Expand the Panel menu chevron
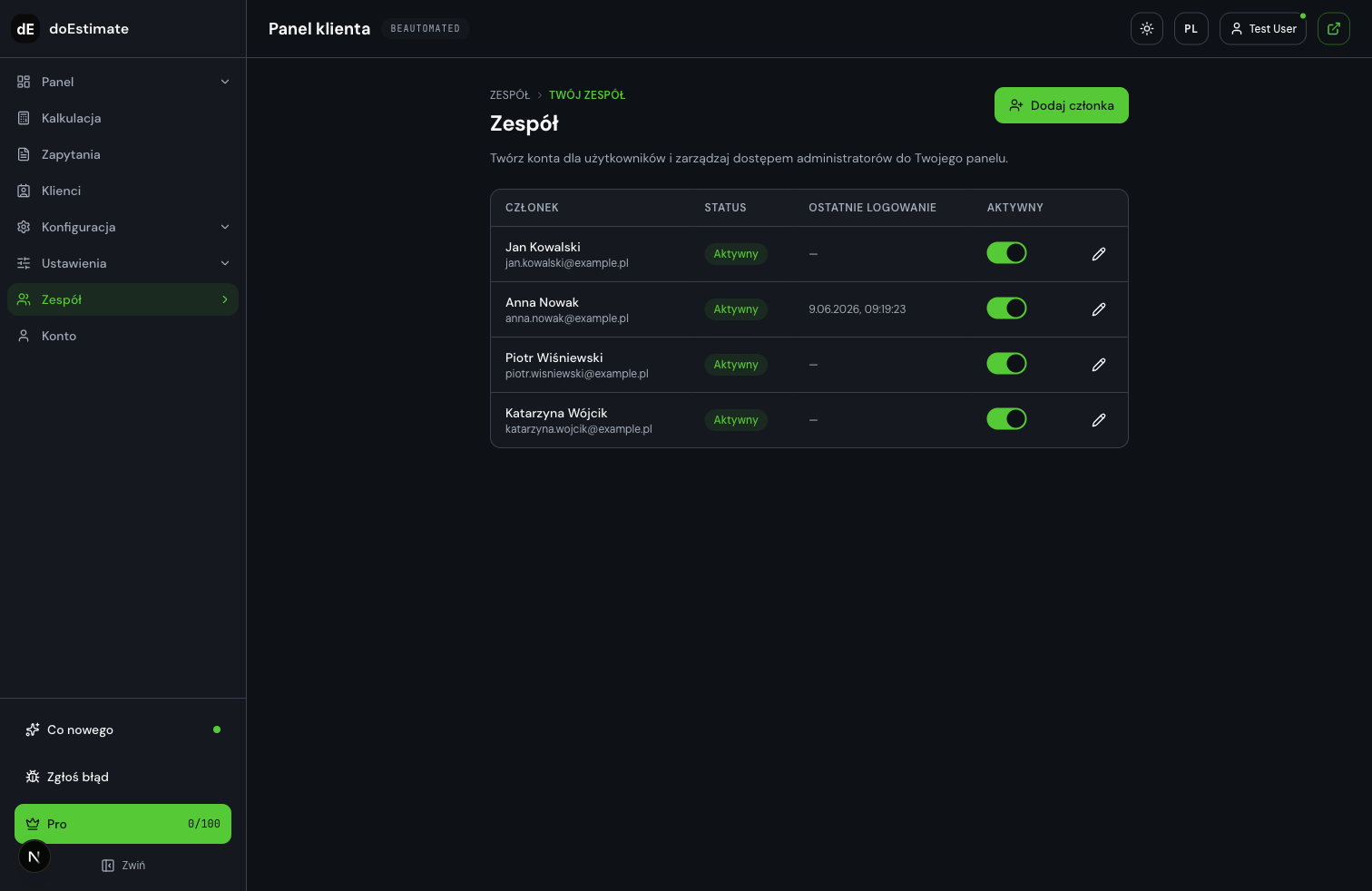Viewport: 1372px width, 891px height. coord(225,82)
